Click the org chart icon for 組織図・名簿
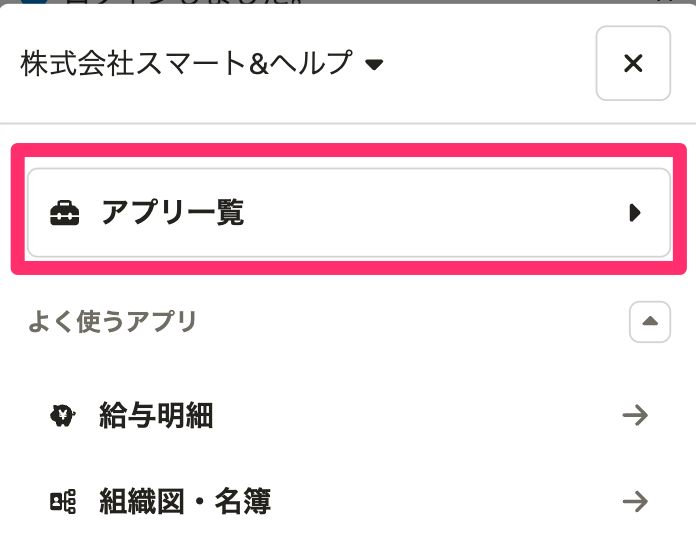 coord(63,501)
